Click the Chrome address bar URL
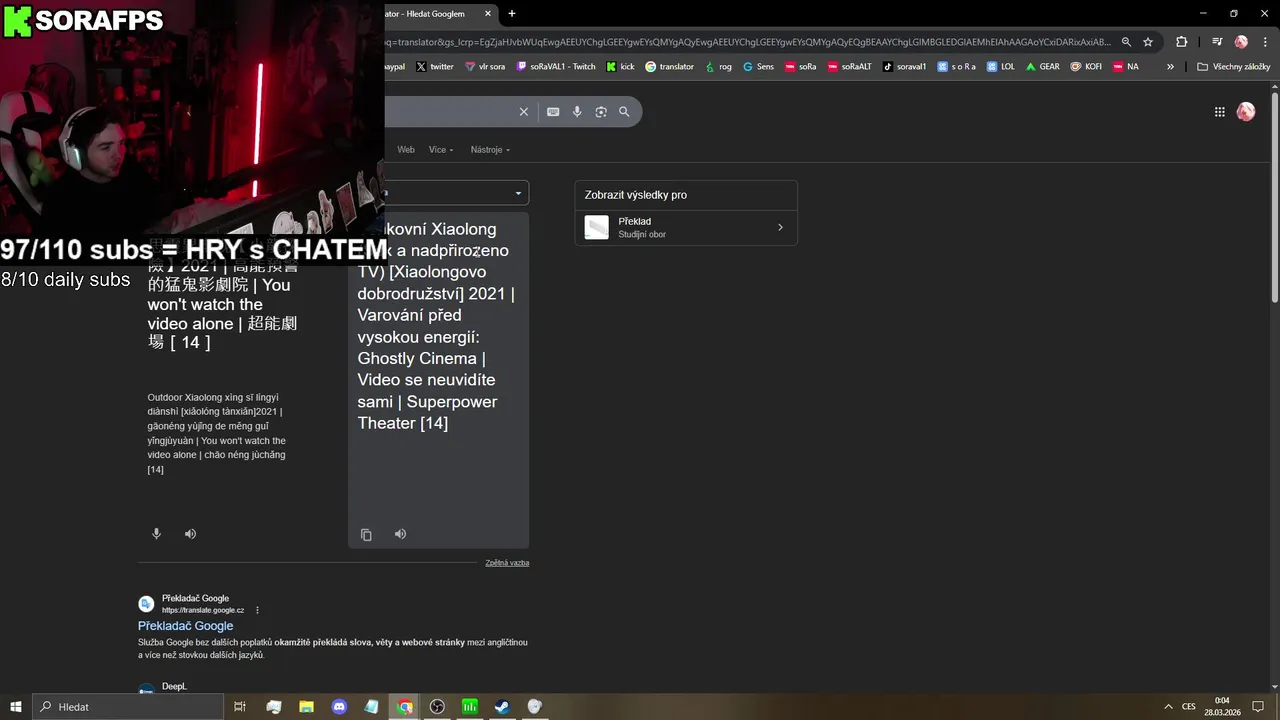Image resolution: width=1280 pixels, height=720 pixels. tap(747, 42)
